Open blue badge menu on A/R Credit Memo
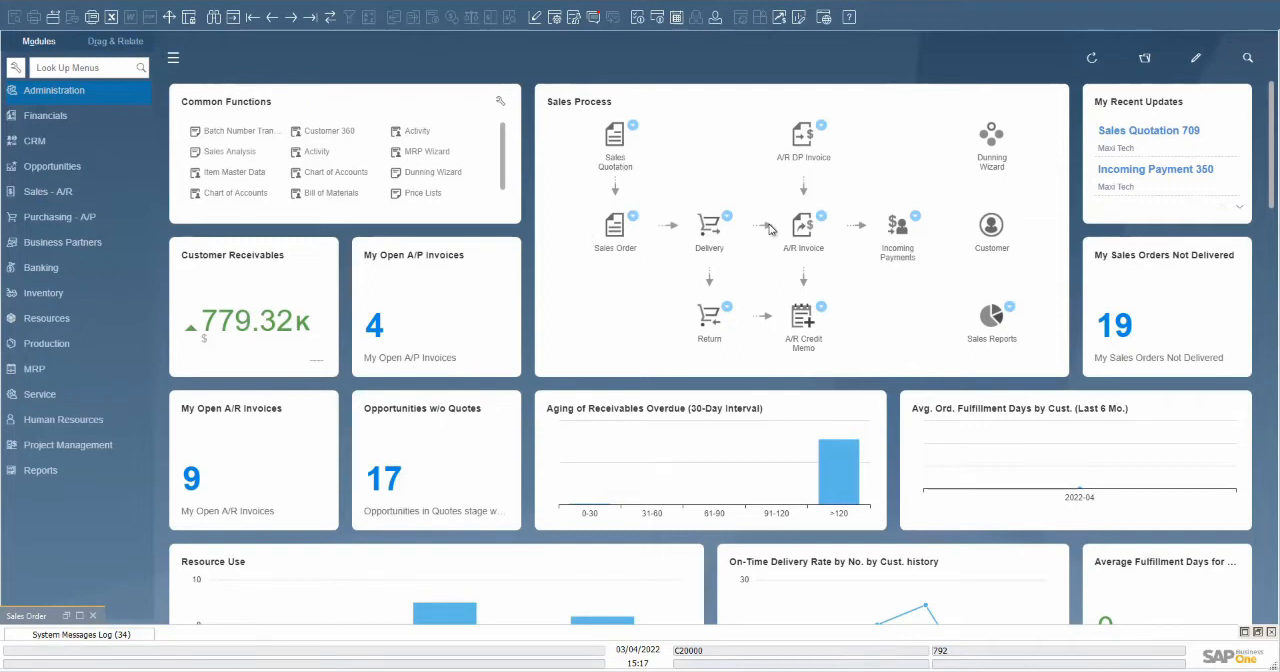This screenshot has width=1280, height=672. point(821,307)
